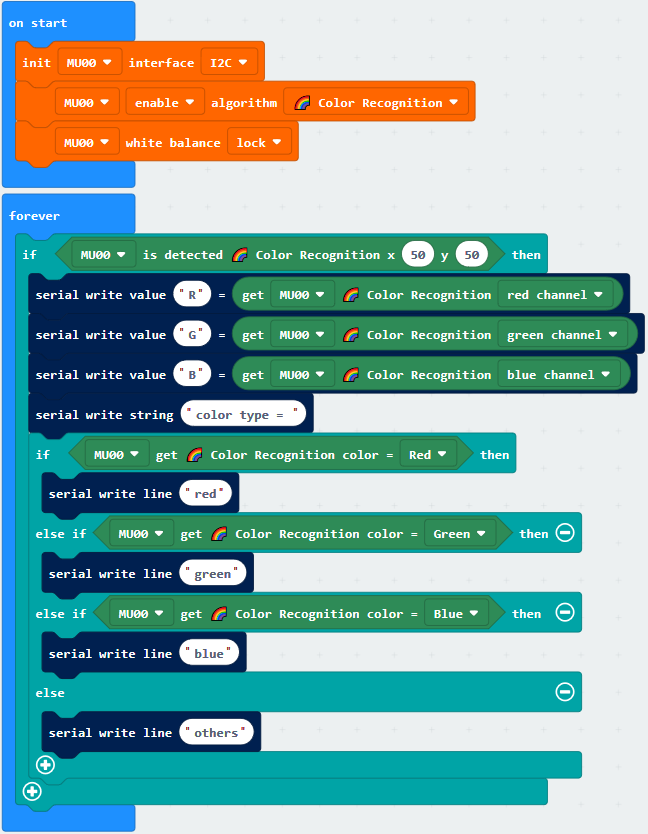Open the Blue color comparison dropdown
This screenshot has height=834, width=648.
(x=456, y=614)
